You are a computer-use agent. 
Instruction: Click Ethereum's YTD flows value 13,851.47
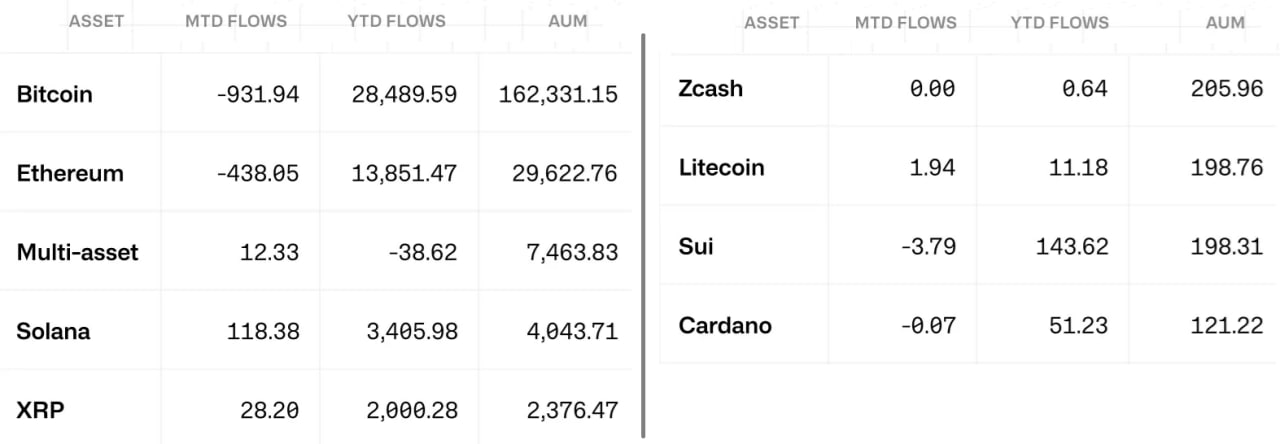404,173
